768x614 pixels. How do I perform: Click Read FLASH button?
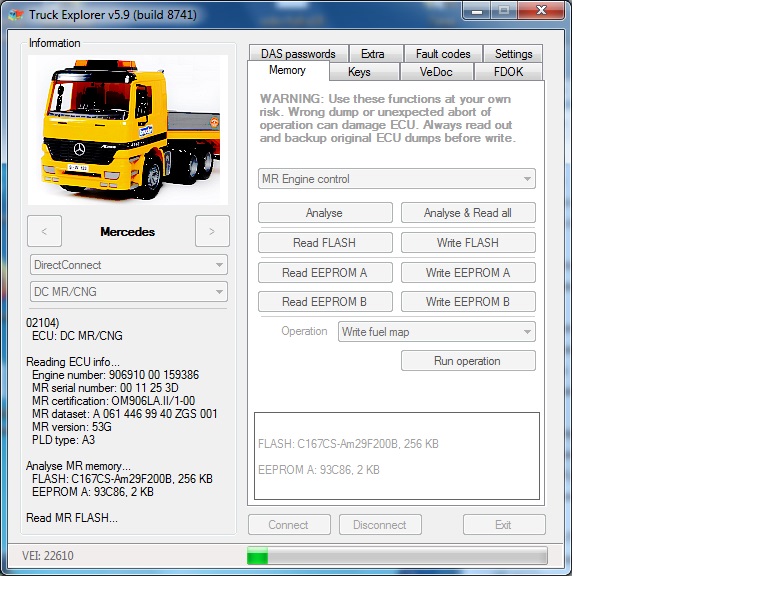click(x=325, y=243)
